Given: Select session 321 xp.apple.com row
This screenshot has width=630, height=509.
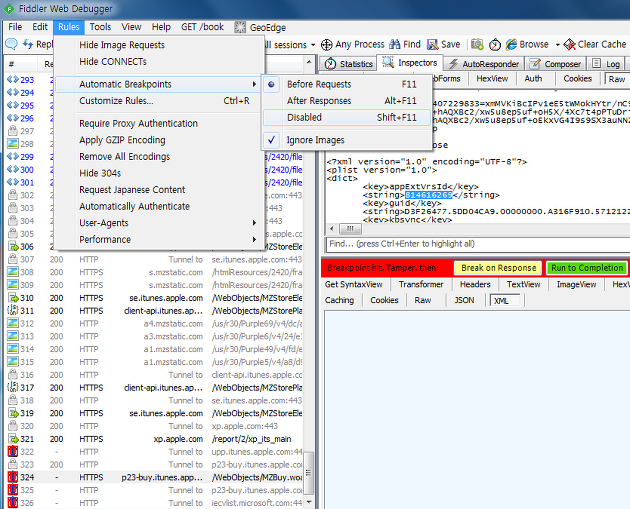Looking at the screenshot, I should click(155, 439).
